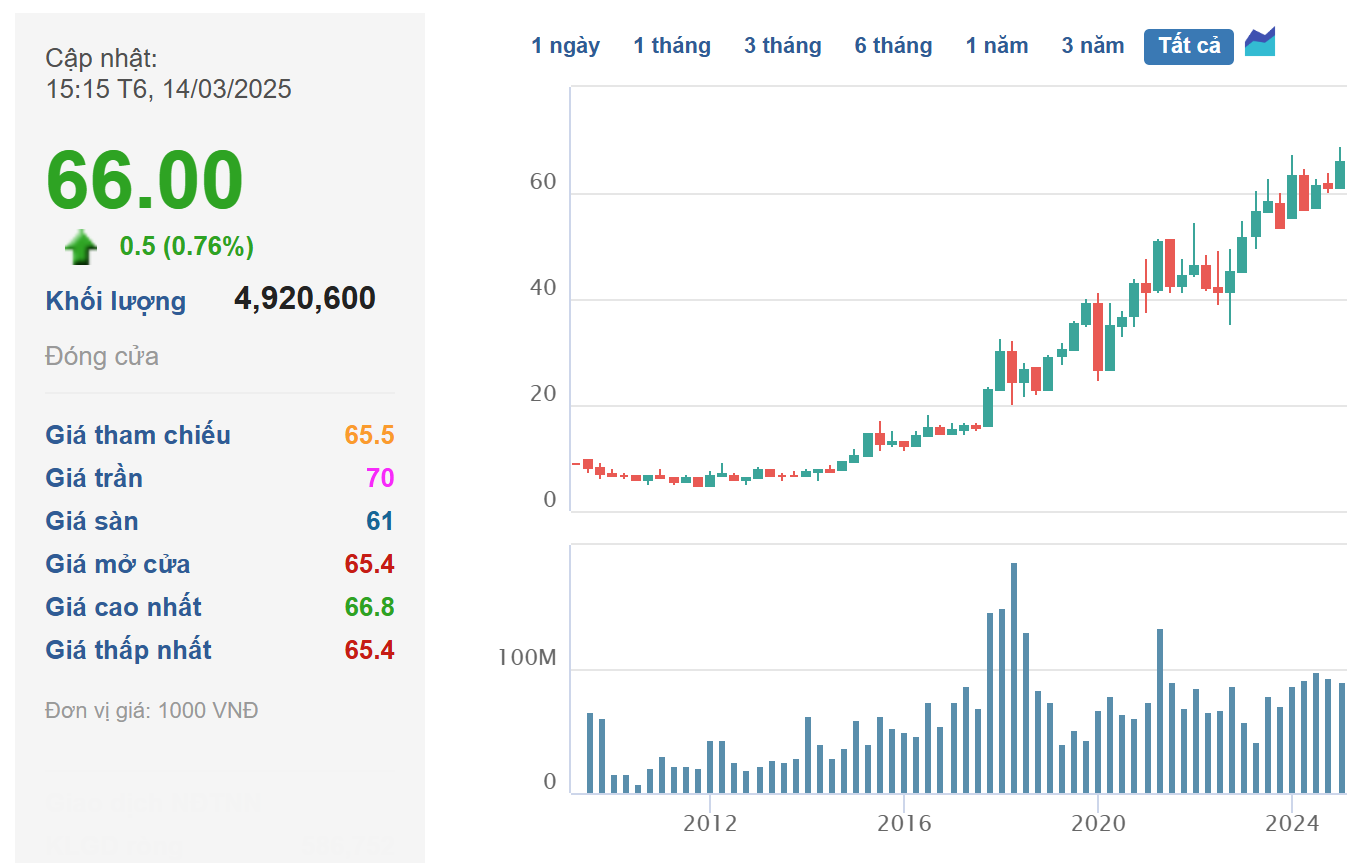Click 'Giá mở cửa' label
Viewport: 1365px width, 863px height.
point(118,564)
